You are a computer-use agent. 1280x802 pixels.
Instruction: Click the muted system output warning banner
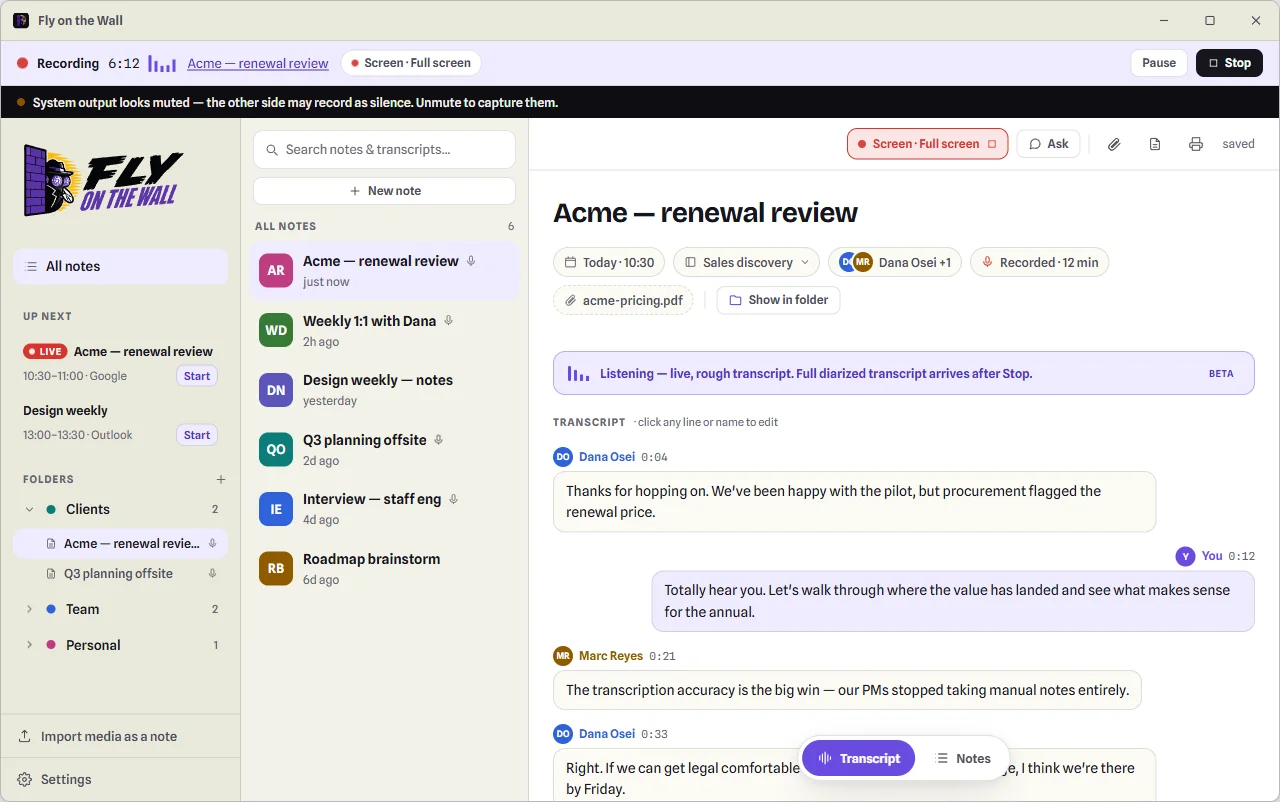point(640,102)
